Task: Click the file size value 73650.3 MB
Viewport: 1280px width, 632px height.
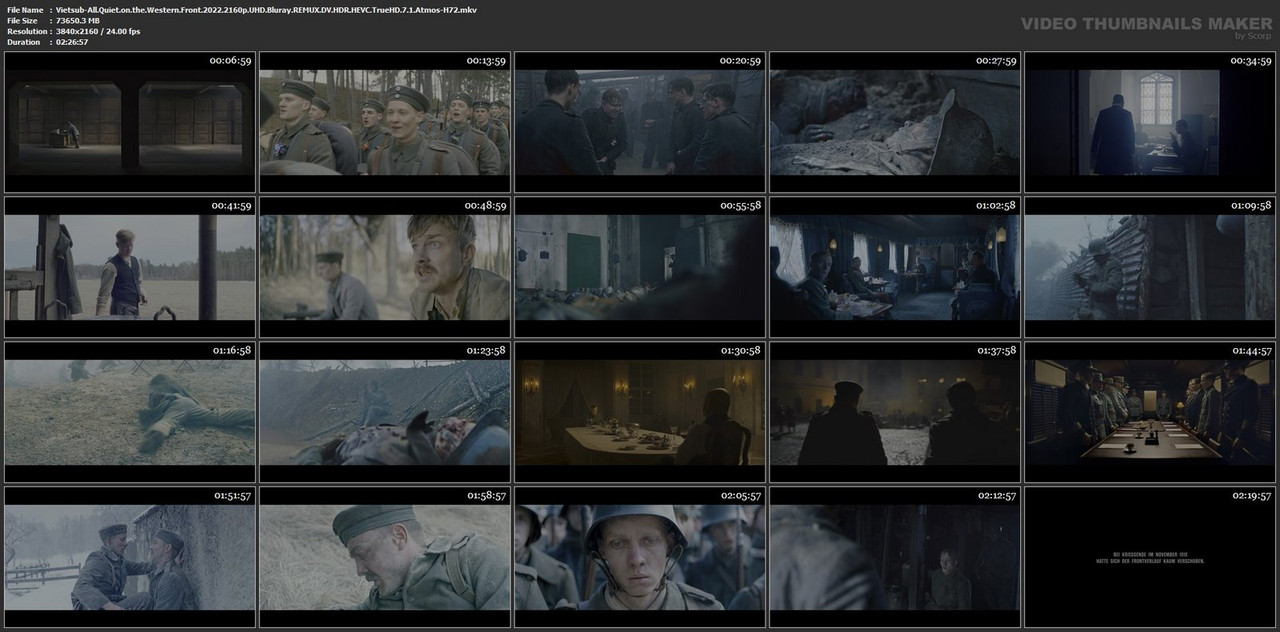Action: coord(78,20)
